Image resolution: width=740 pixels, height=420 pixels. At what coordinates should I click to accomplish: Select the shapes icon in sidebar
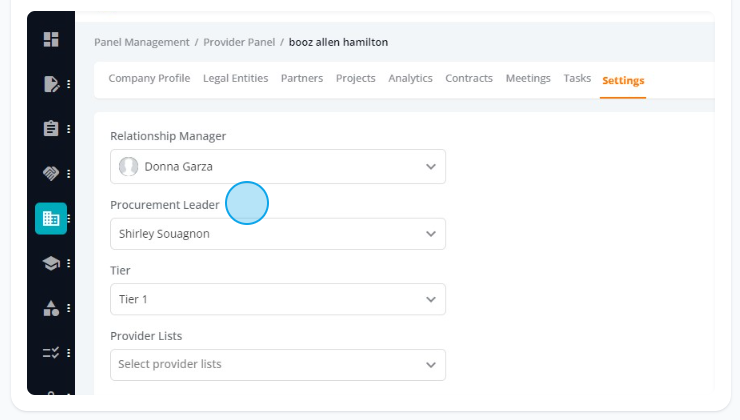point(51,308)
